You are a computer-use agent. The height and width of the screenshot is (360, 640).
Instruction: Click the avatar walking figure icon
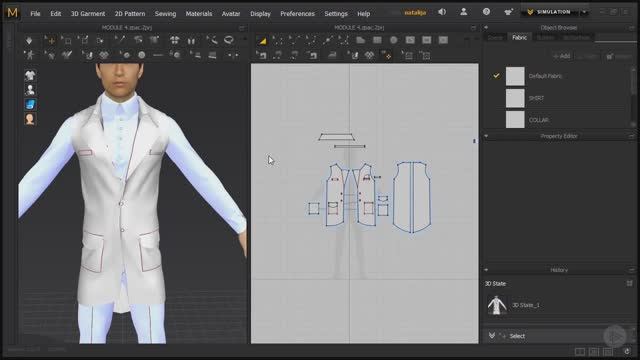(x=29, y=55)
